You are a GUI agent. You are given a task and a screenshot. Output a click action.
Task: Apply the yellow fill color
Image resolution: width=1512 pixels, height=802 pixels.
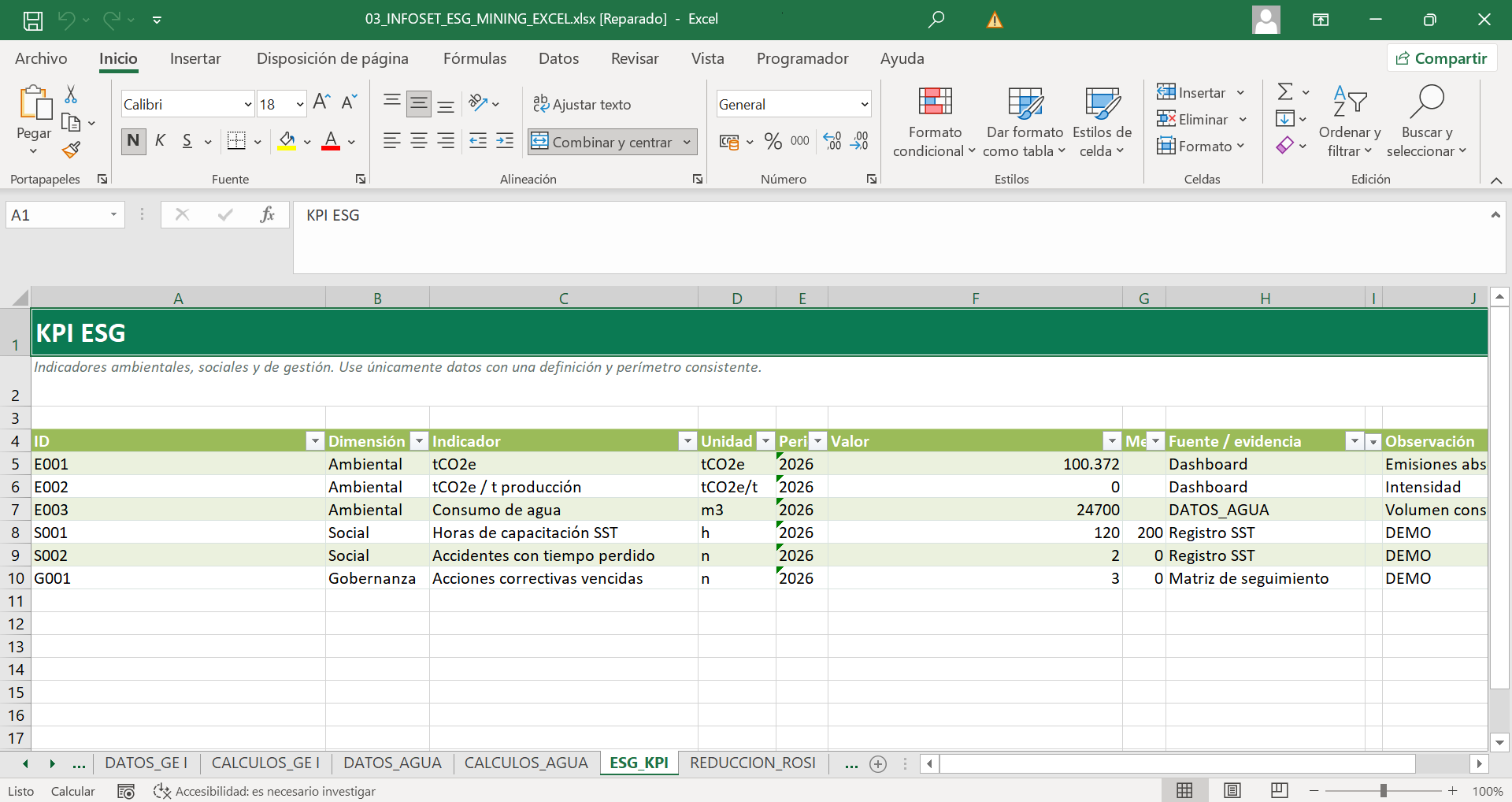(x=287, y=142)
